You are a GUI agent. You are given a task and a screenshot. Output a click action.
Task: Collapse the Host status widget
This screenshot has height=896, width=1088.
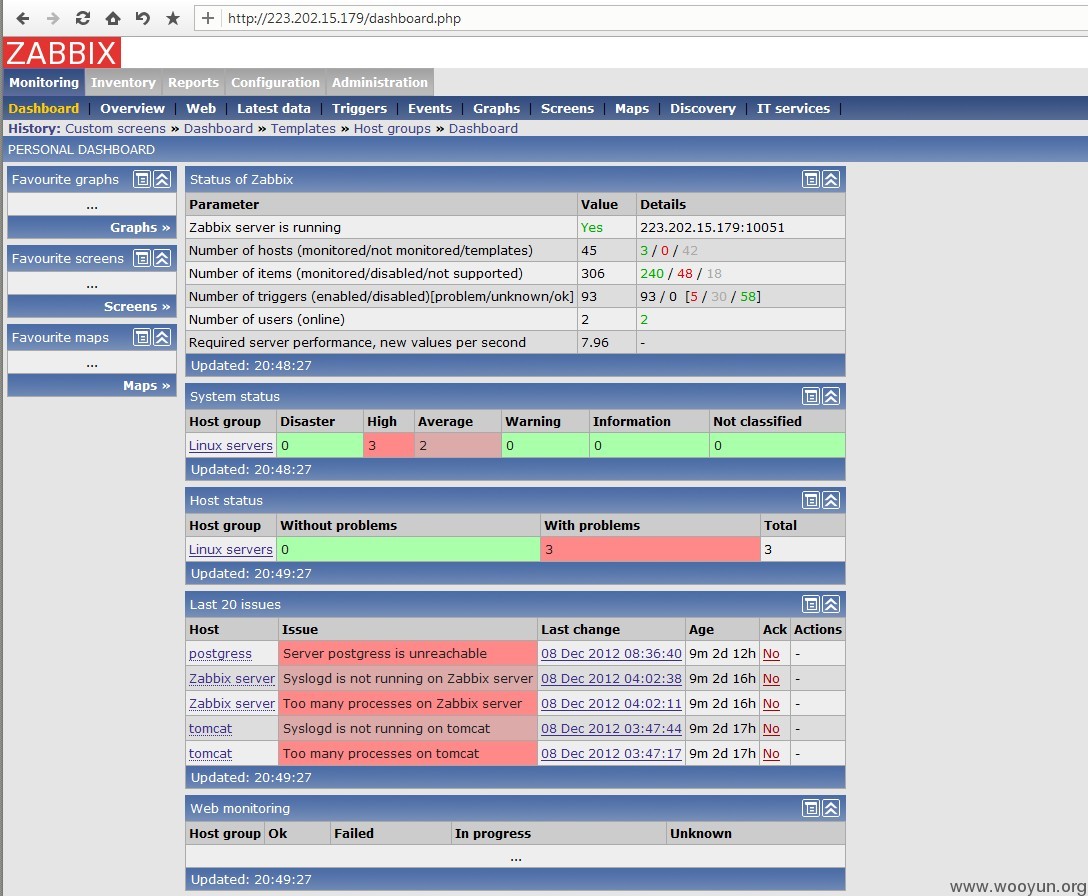tap(831, 500)
